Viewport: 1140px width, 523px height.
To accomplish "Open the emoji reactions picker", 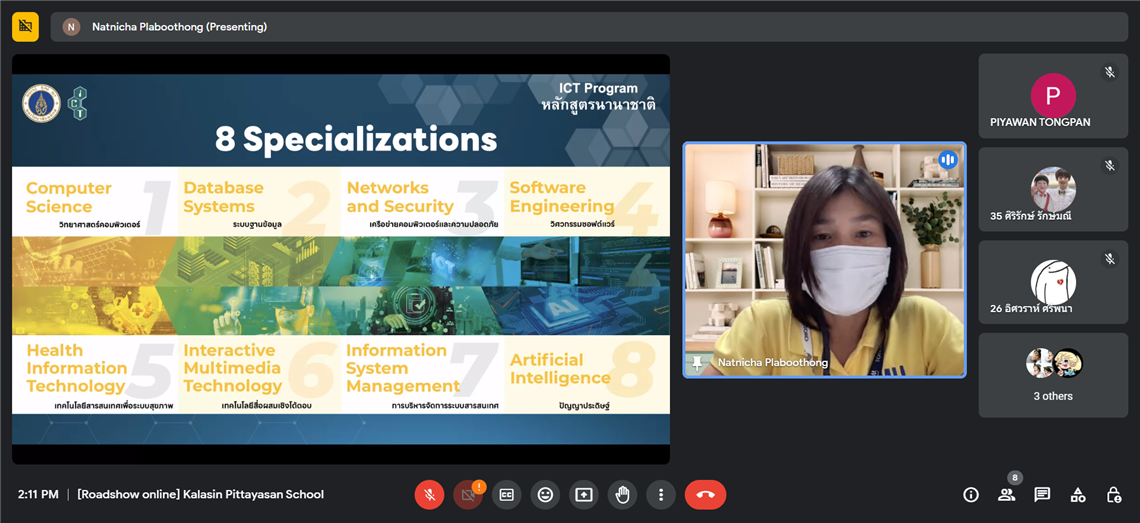I will tap(545, 494).
